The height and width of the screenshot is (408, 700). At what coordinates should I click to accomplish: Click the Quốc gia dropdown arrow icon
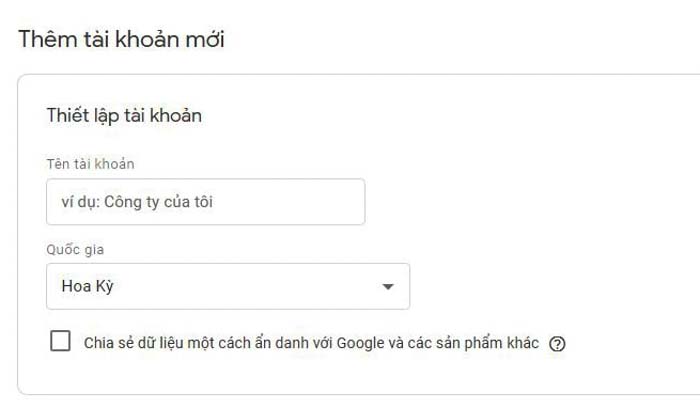(x=388, y=287)
